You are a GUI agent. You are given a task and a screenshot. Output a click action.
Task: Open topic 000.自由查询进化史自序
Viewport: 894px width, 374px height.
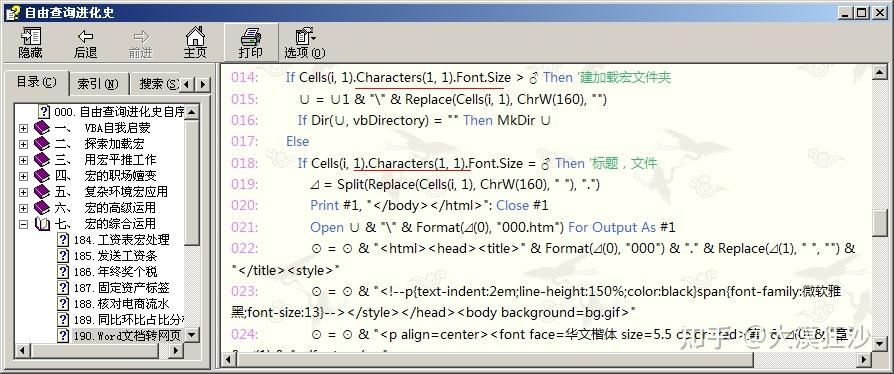click(x=120, y=112)
